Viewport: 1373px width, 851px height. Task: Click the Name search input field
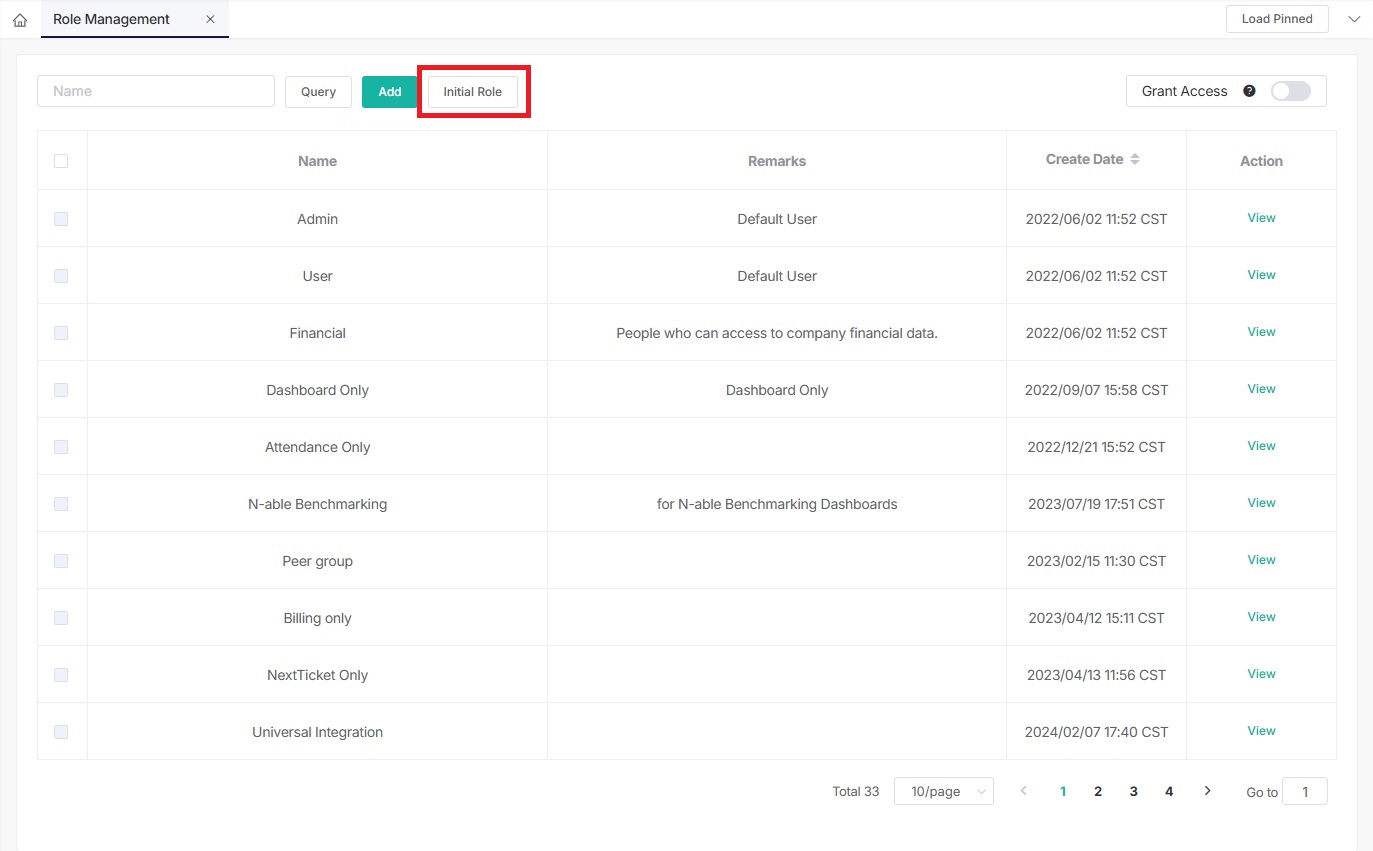click(x=156, y=91)
